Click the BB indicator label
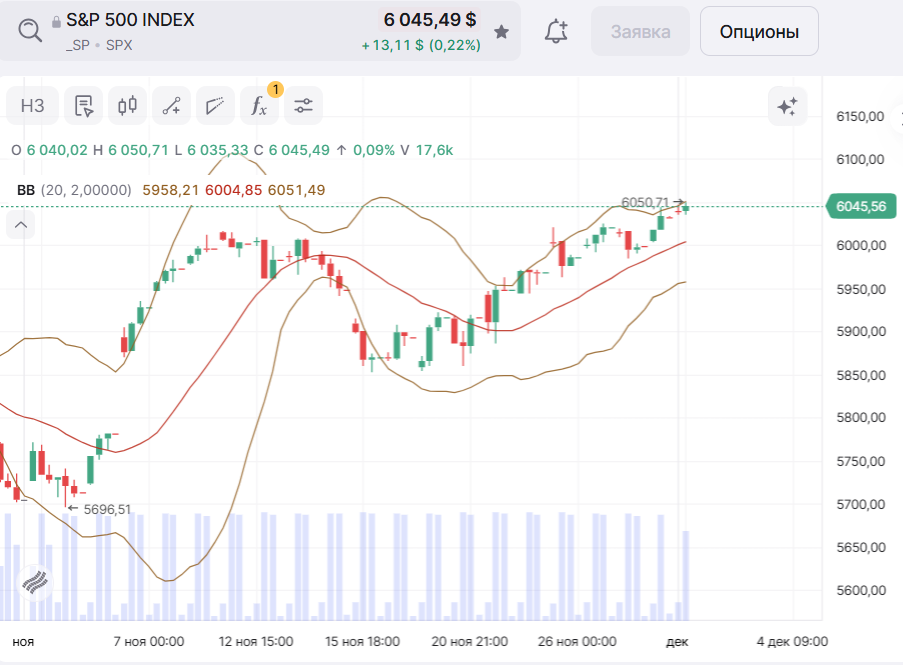Viewport: 903px width, 665px height. (26, 190)
